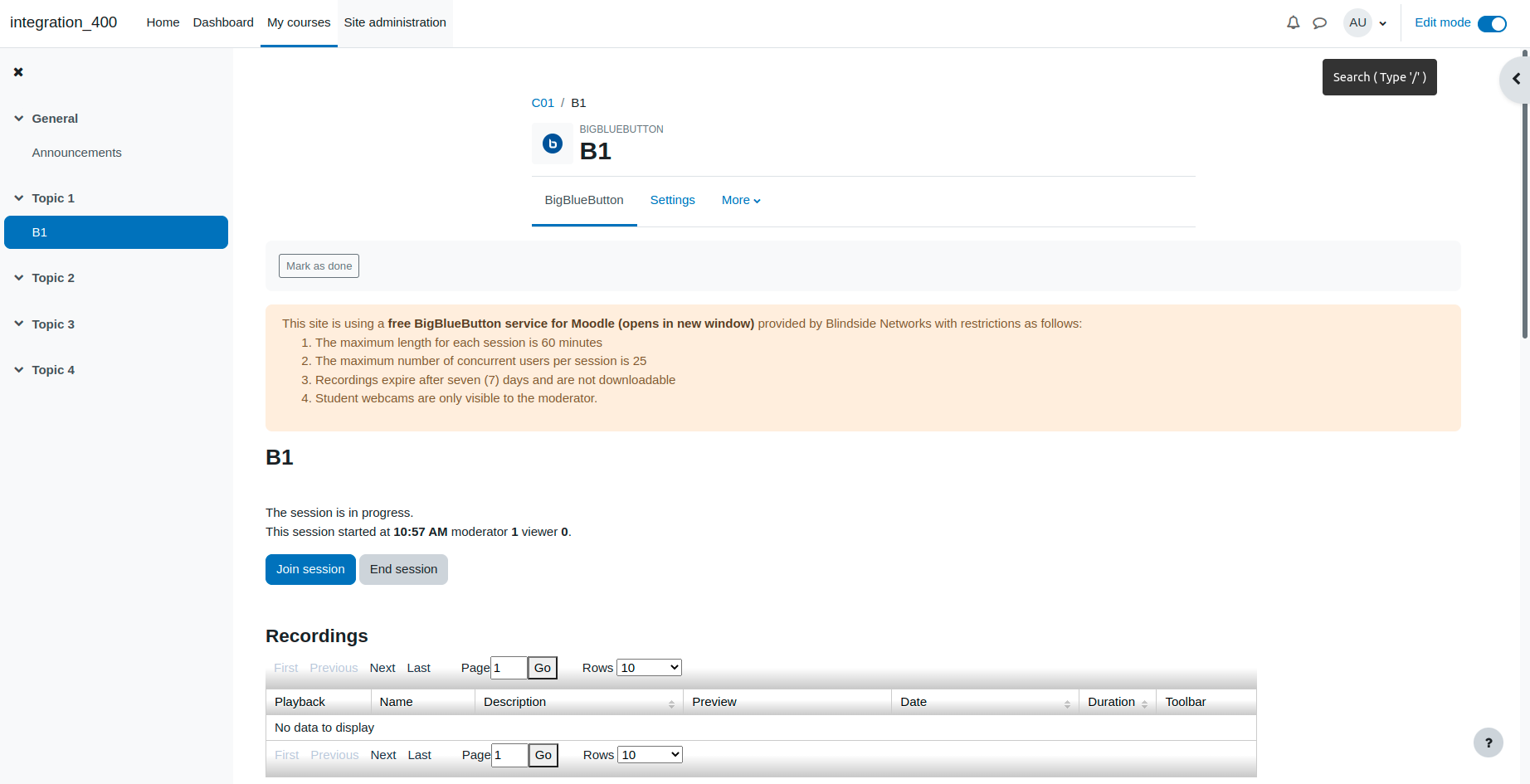Screen dimensions: 1530x784
Task: Click the Topic 4 section title
Action: point(53,370)
